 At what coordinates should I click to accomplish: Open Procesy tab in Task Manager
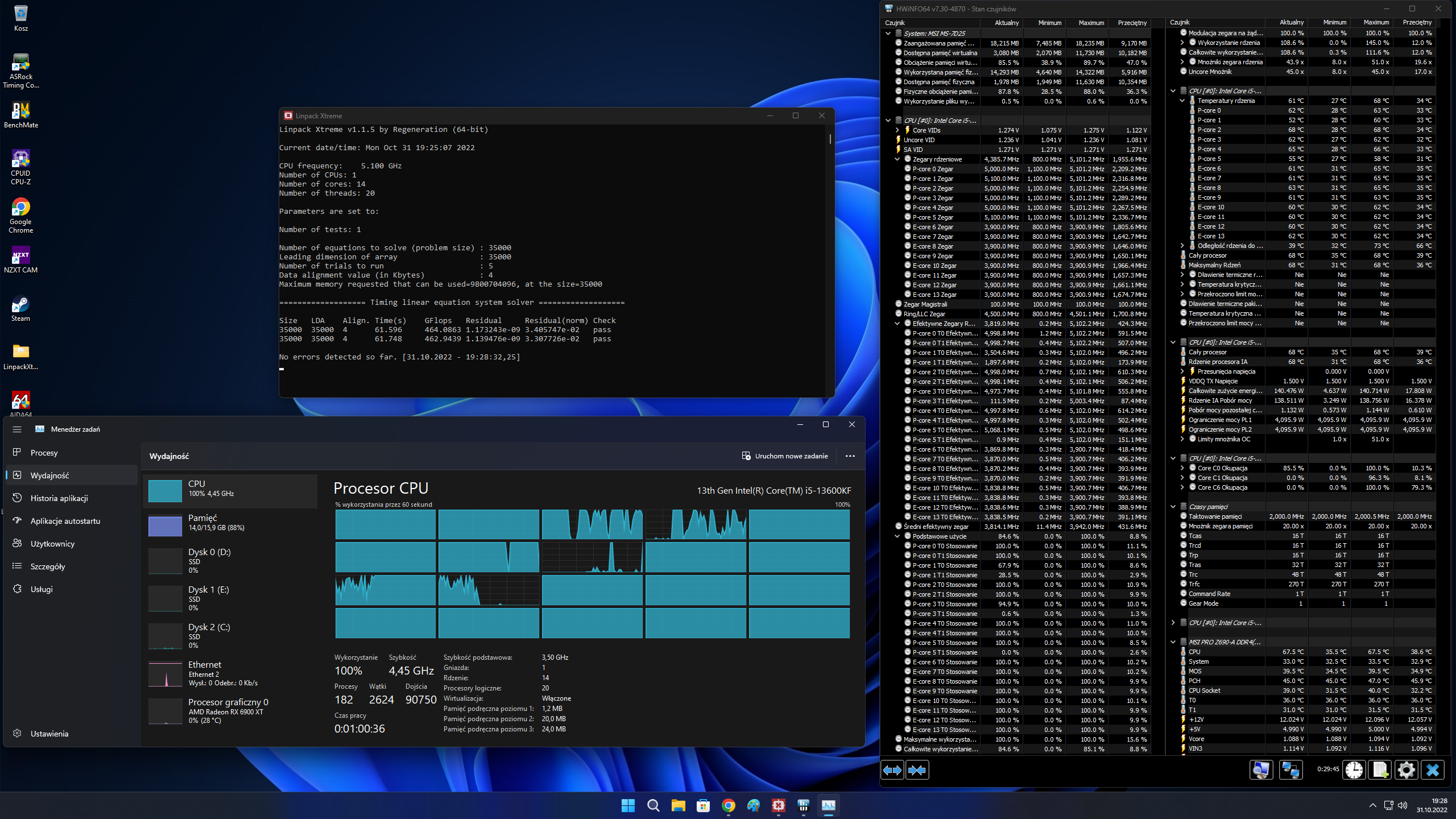72,453
